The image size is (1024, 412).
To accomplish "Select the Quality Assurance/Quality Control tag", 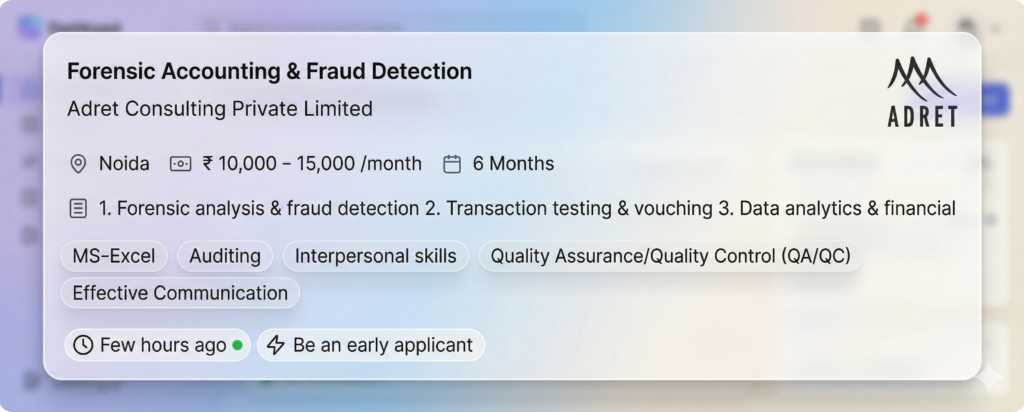I will (x=670, y=256).
